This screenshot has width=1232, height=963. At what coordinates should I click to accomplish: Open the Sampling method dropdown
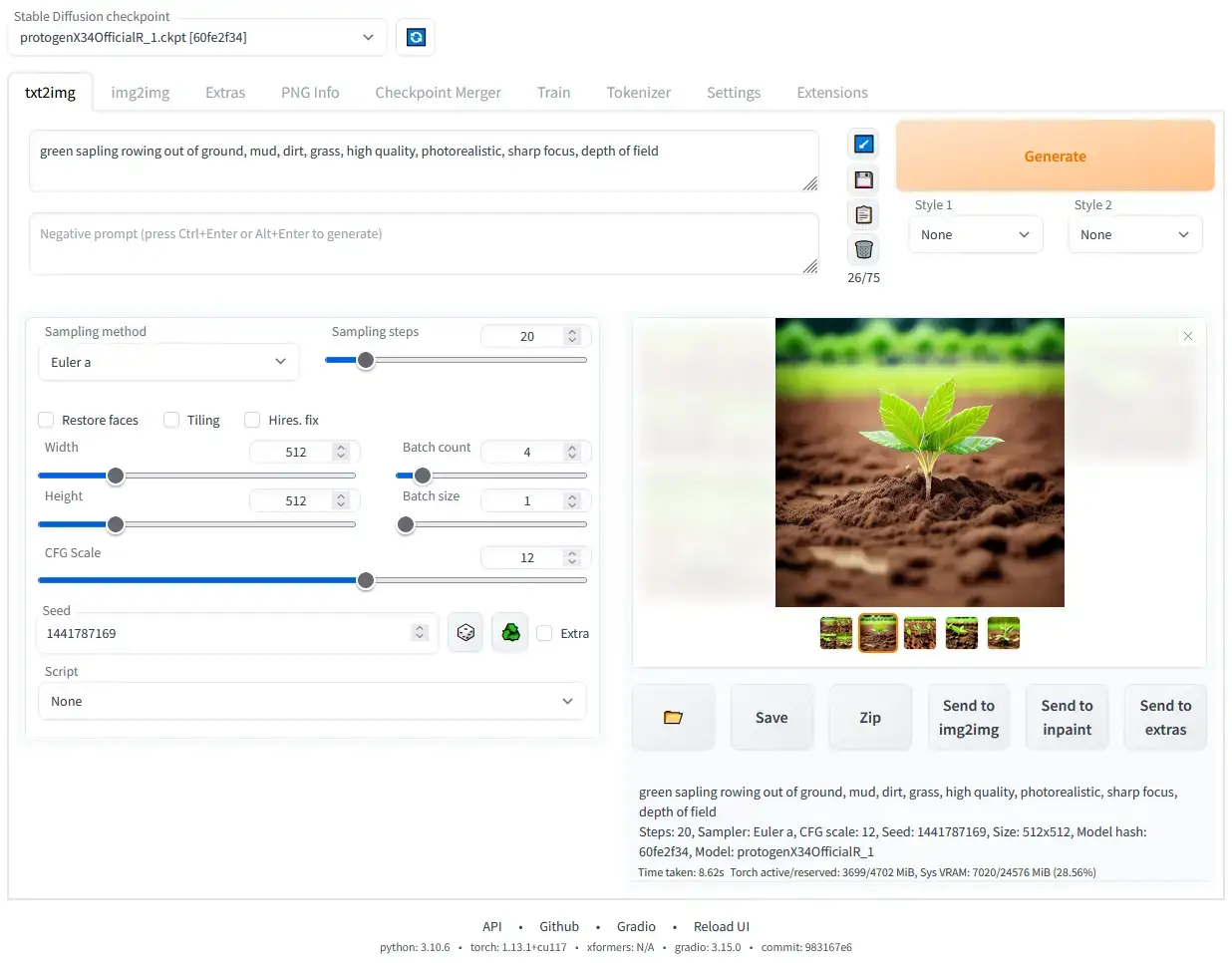[167, 362]
